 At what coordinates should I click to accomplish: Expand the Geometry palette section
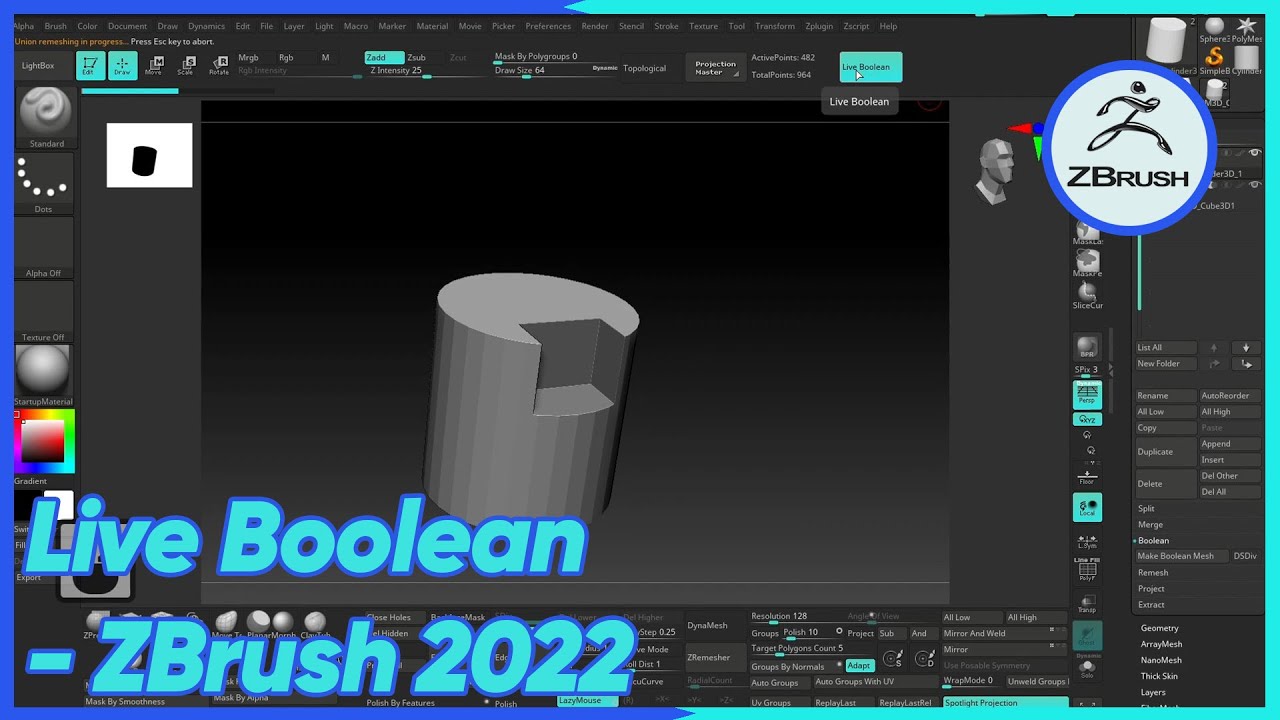pyautogui.click(x=1160, y=628)
